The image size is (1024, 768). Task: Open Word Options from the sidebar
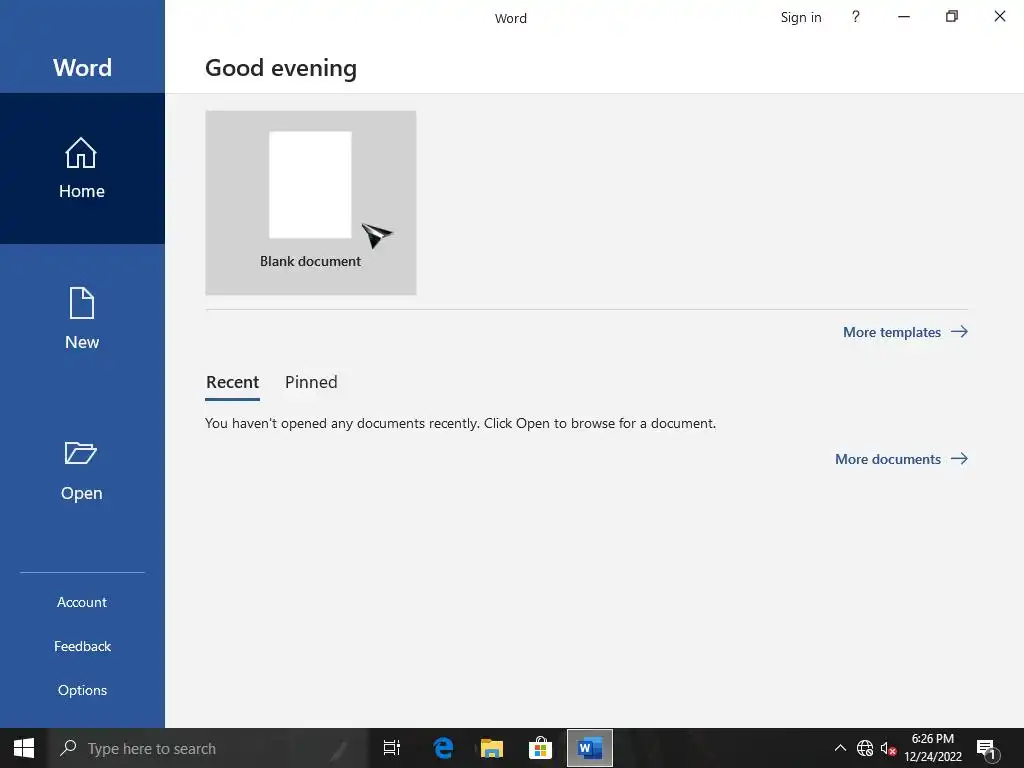tap(82, 690)
